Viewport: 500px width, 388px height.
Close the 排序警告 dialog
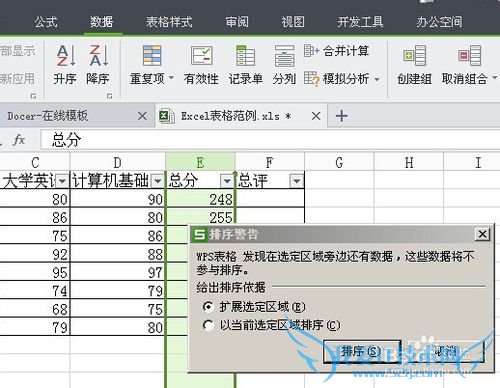click(482, 234)
